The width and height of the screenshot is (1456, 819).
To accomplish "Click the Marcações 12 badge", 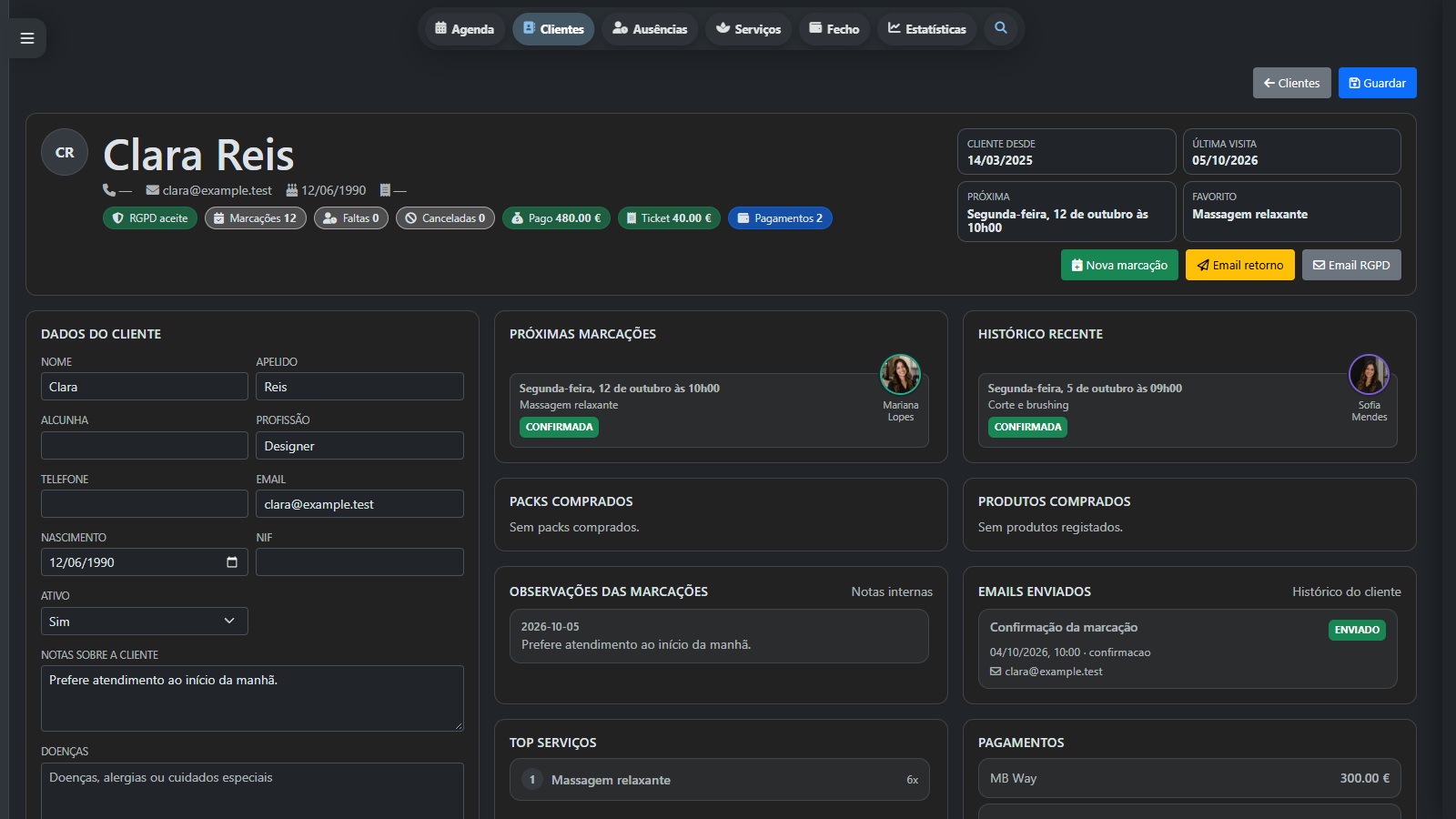I will coord(256,218).
